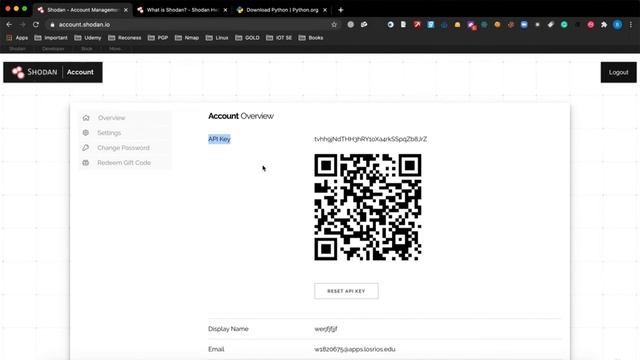Open the Reconess bookmarks folder
The image size is (640, 360).
(x=124, y=38)
